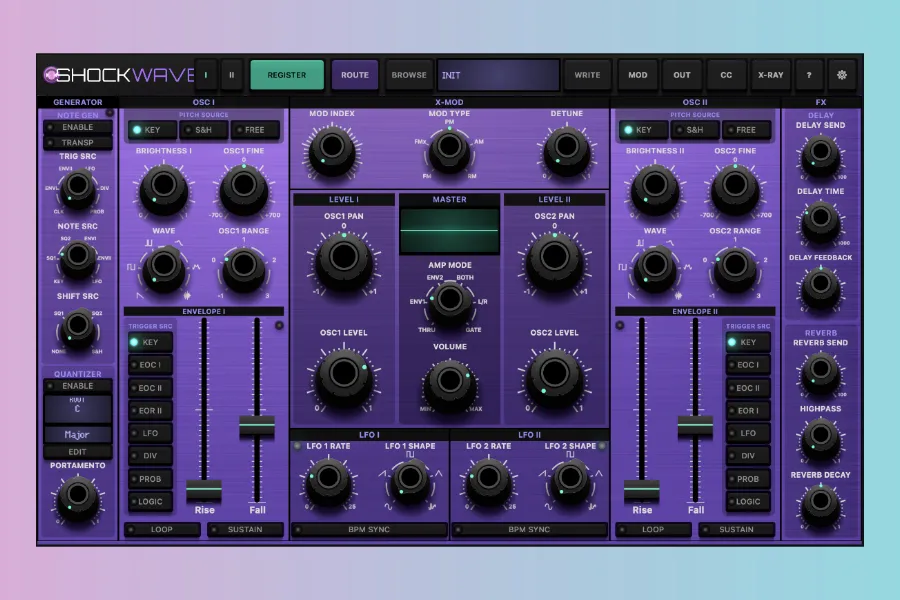
Task: Click the Mod Index knob
Action: click(x=332, y=150)
